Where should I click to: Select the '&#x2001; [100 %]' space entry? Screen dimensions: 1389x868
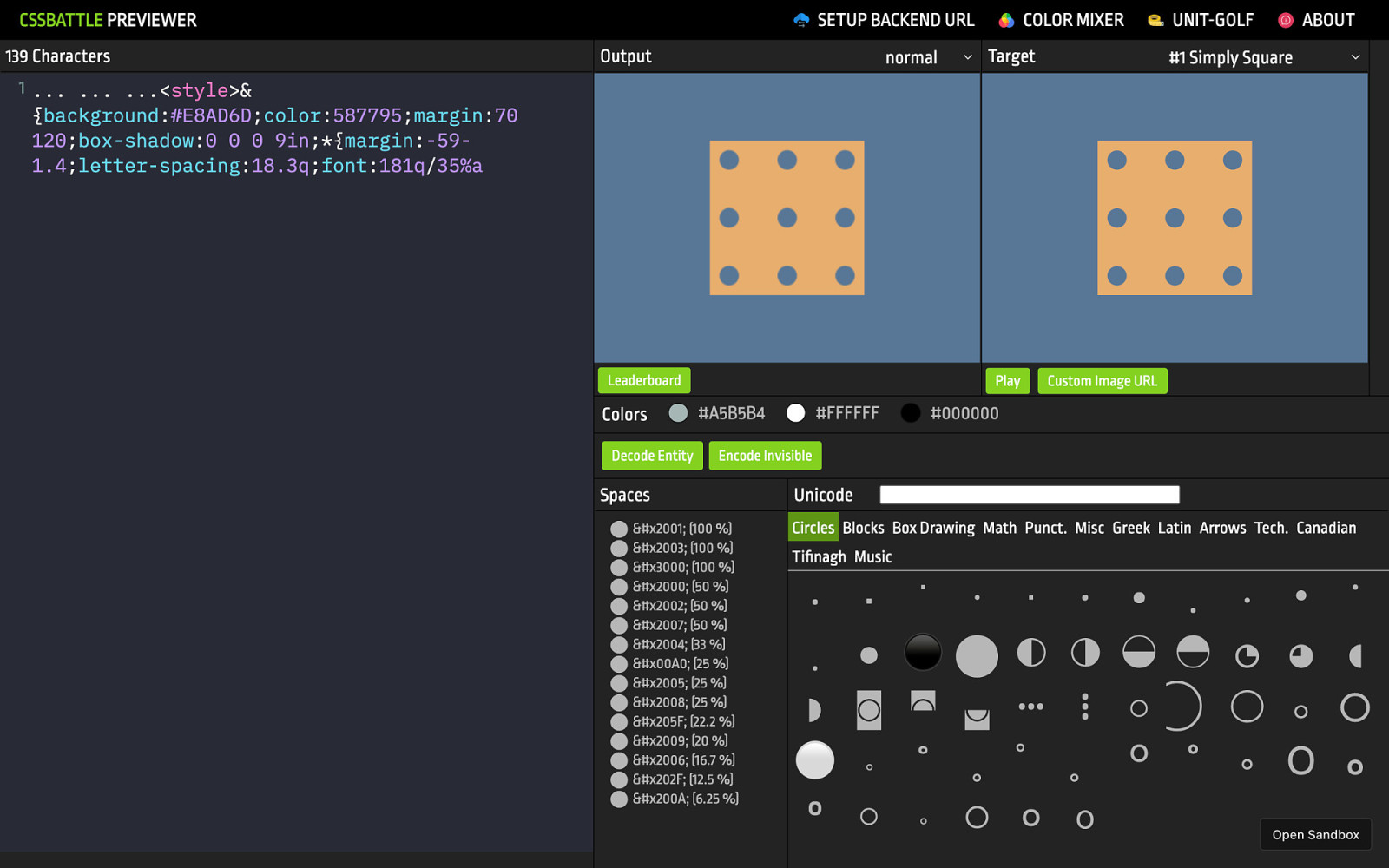(672, 529)
